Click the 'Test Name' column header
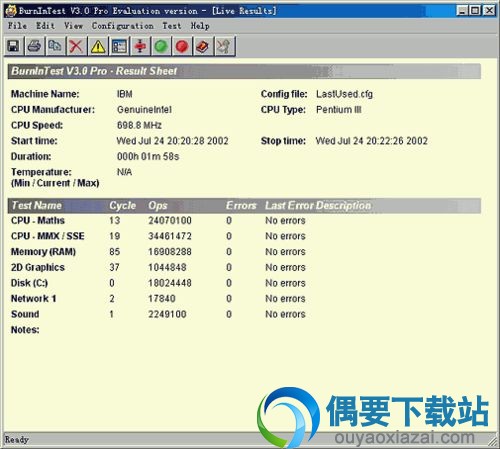 click(37, 205)
